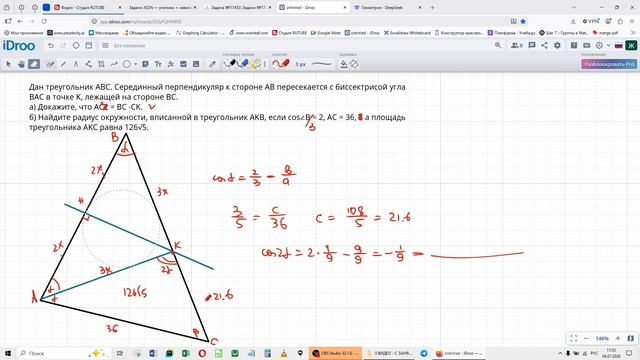Click the unlock Pro button
The width and height of the screenshot is (640, 360).
point(609,64)
